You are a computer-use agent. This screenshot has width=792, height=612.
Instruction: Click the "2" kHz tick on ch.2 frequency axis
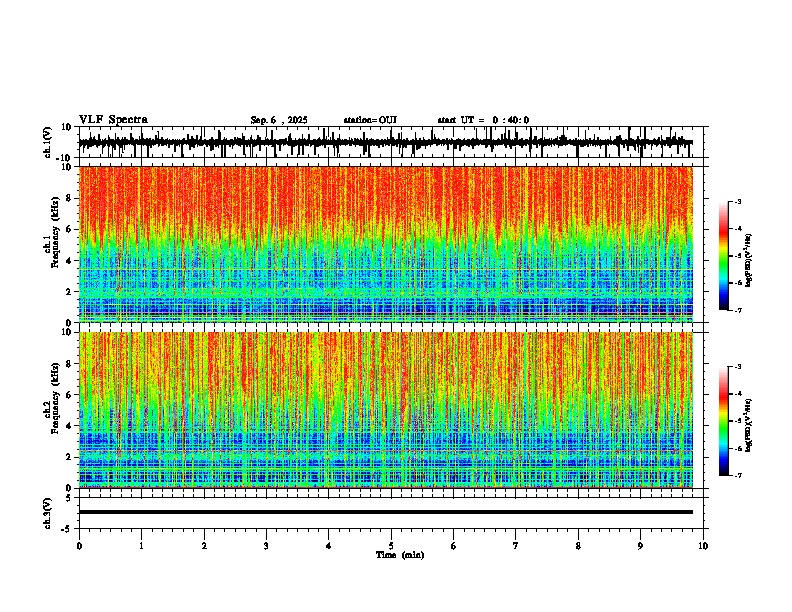tap(70, 457)
